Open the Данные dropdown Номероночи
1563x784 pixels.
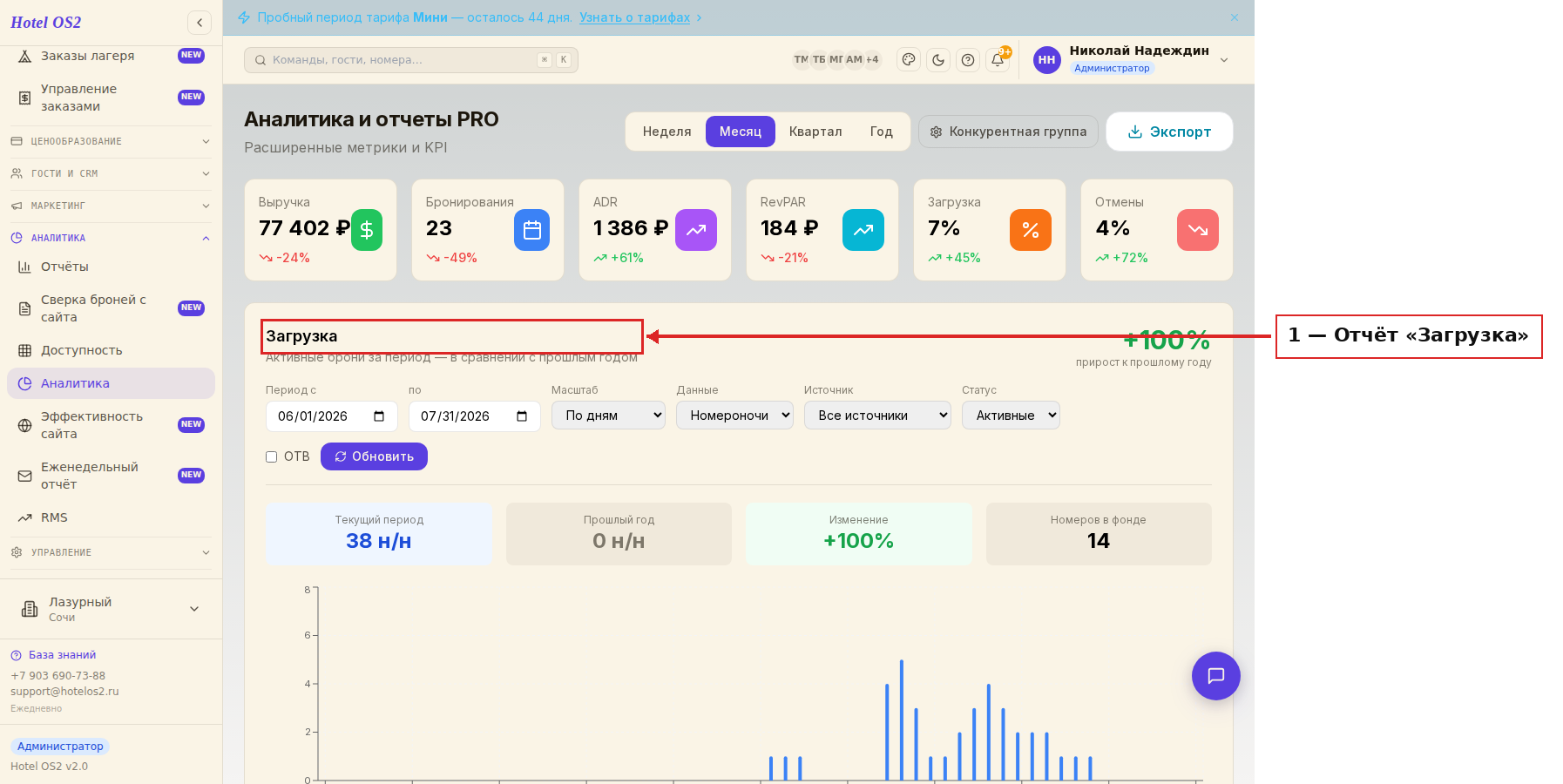pyautogui.click(x=734, y=416)
